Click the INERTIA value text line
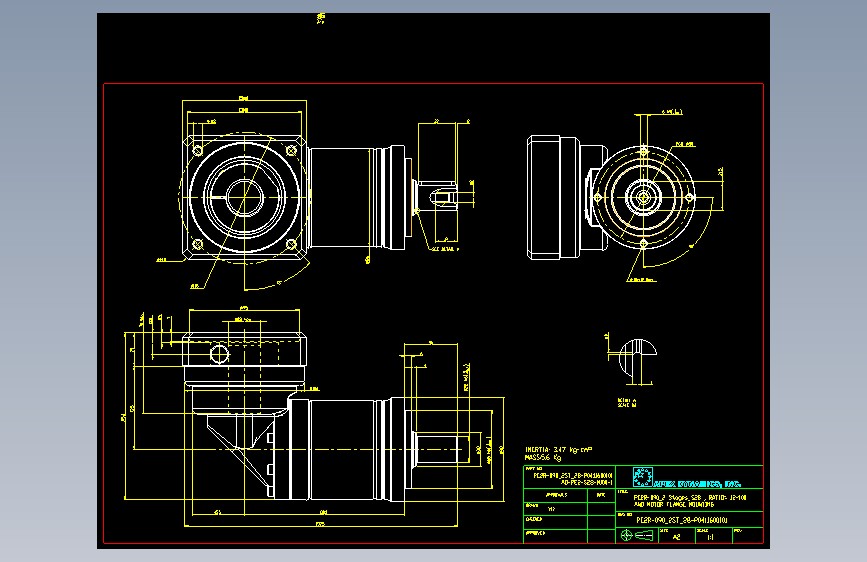867x562 pixels. click(558, 450)
